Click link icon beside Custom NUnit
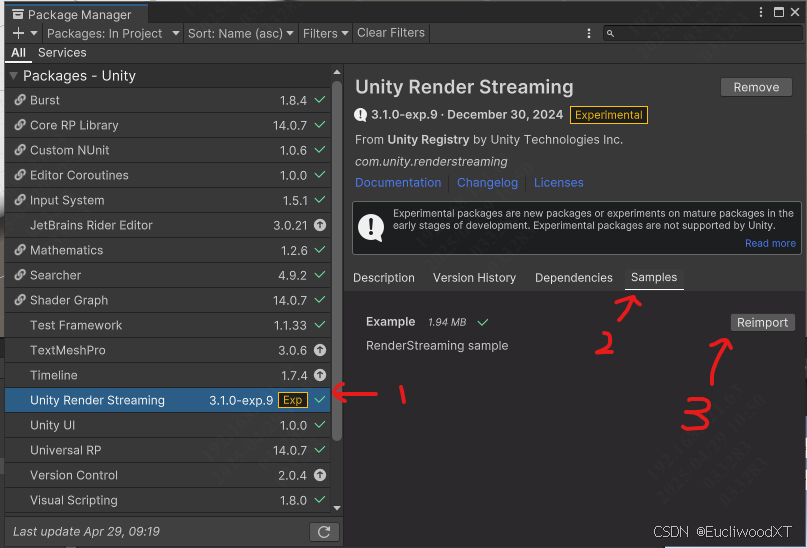The image size is (807, 548). coord(20,150)
